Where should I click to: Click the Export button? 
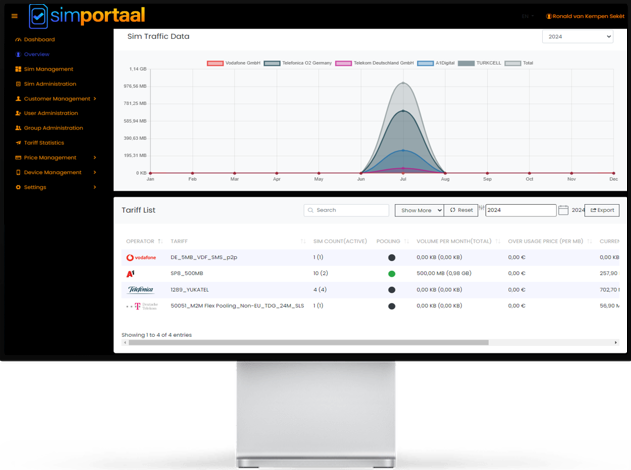click(x=602, y=210)
